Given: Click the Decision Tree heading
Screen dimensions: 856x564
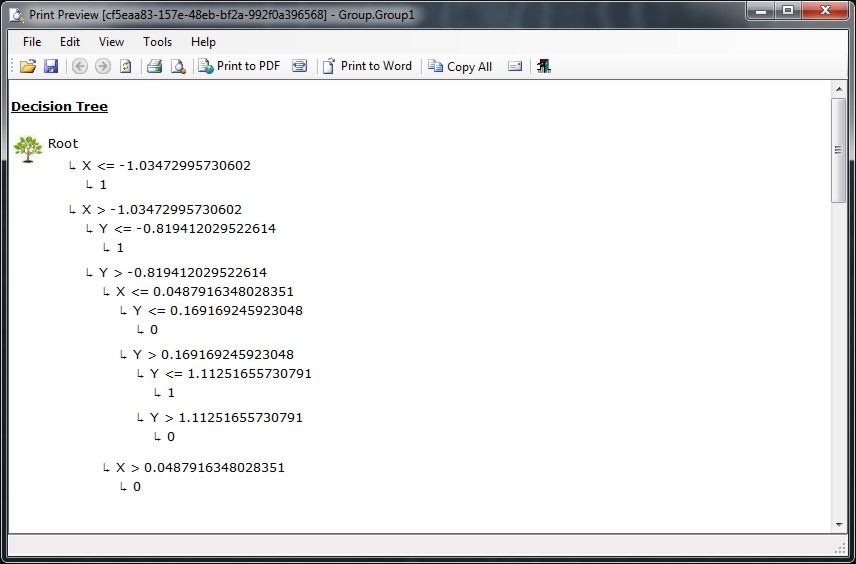Looking at the screenshot, I should coord(59,107).
